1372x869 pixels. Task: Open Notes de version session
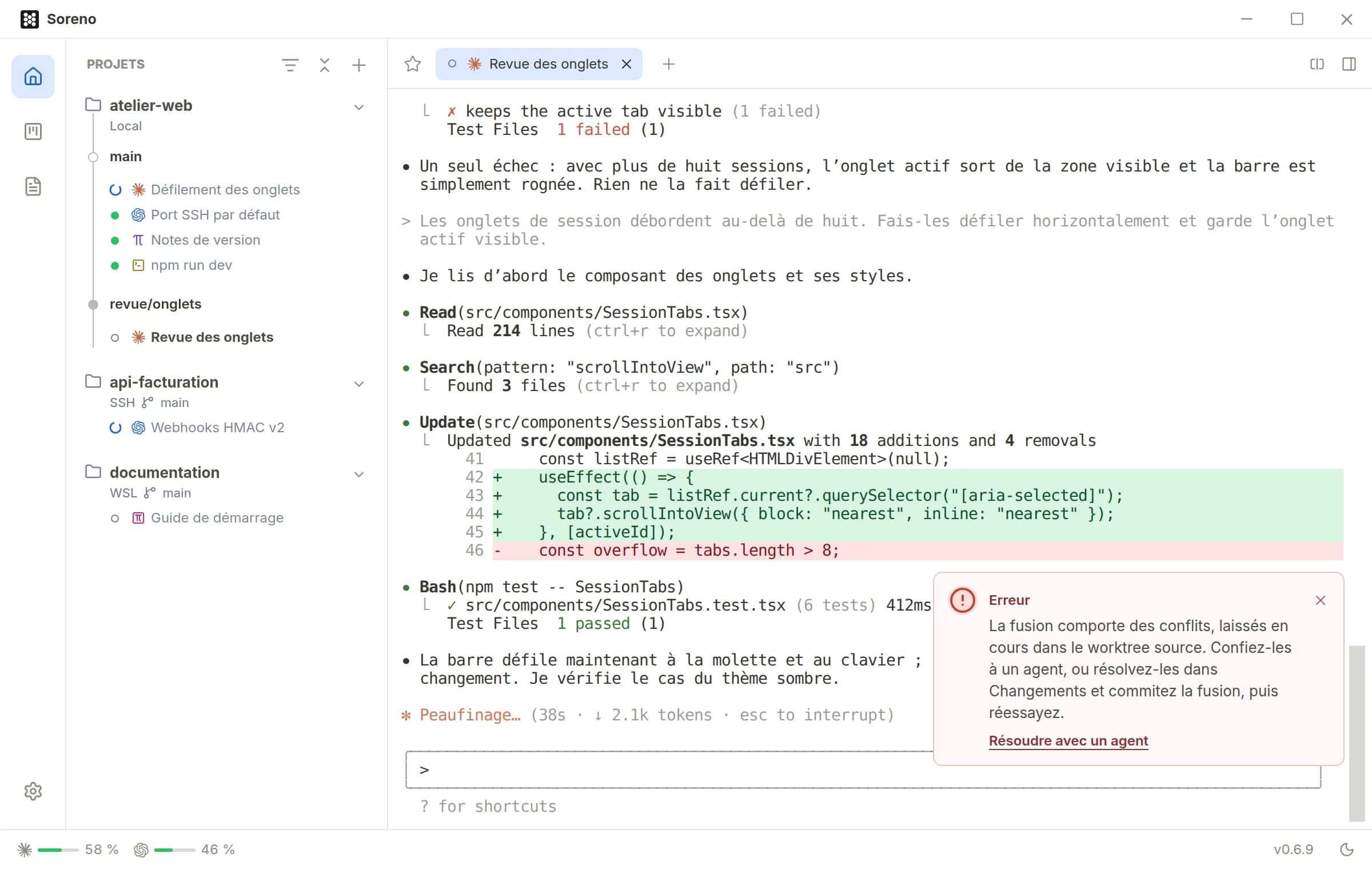[x=205, y=240]
